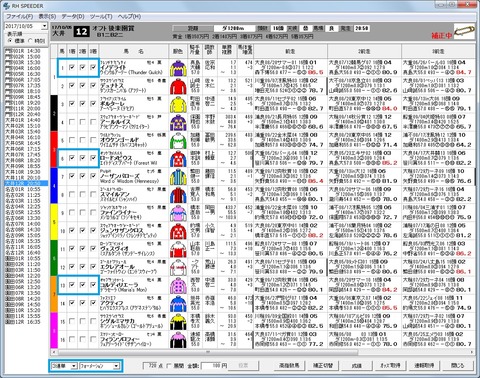Select 園田12R 16:35 in the race list
480x378 pixels.
pos(23,322)
